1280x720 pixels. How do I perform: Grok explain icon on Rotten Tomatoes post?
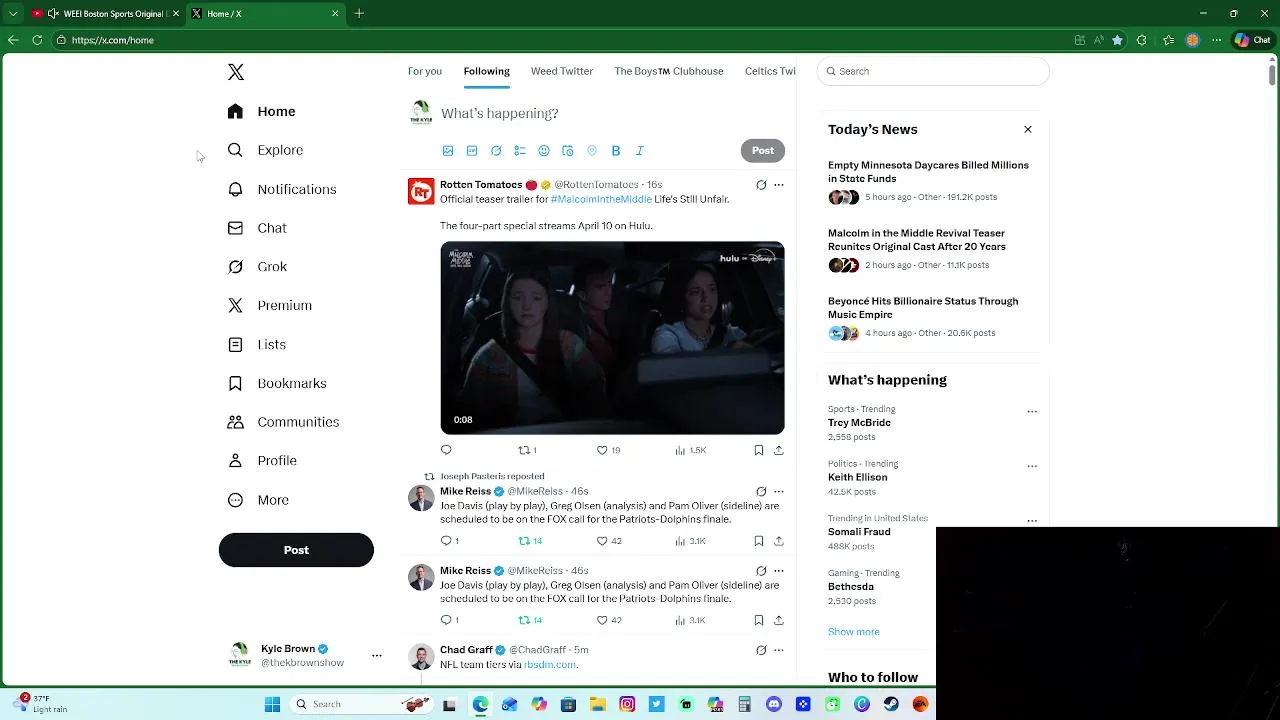point(761,185)
